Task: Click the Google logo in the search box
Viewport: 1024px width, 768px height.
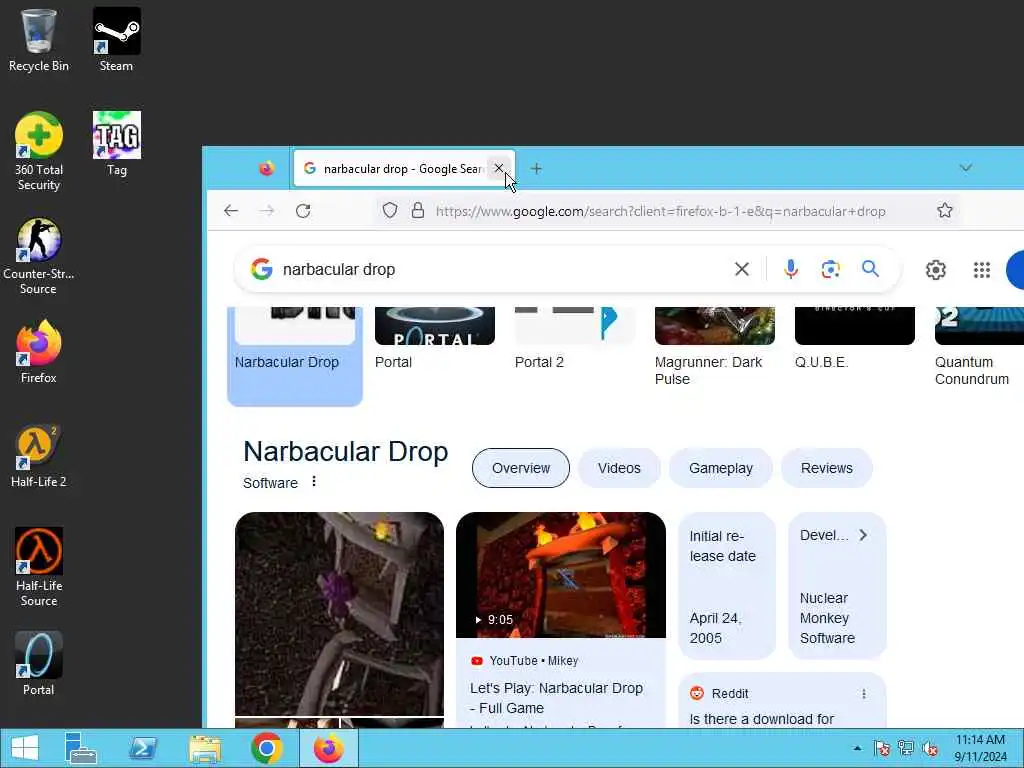Action: [261, 269]
